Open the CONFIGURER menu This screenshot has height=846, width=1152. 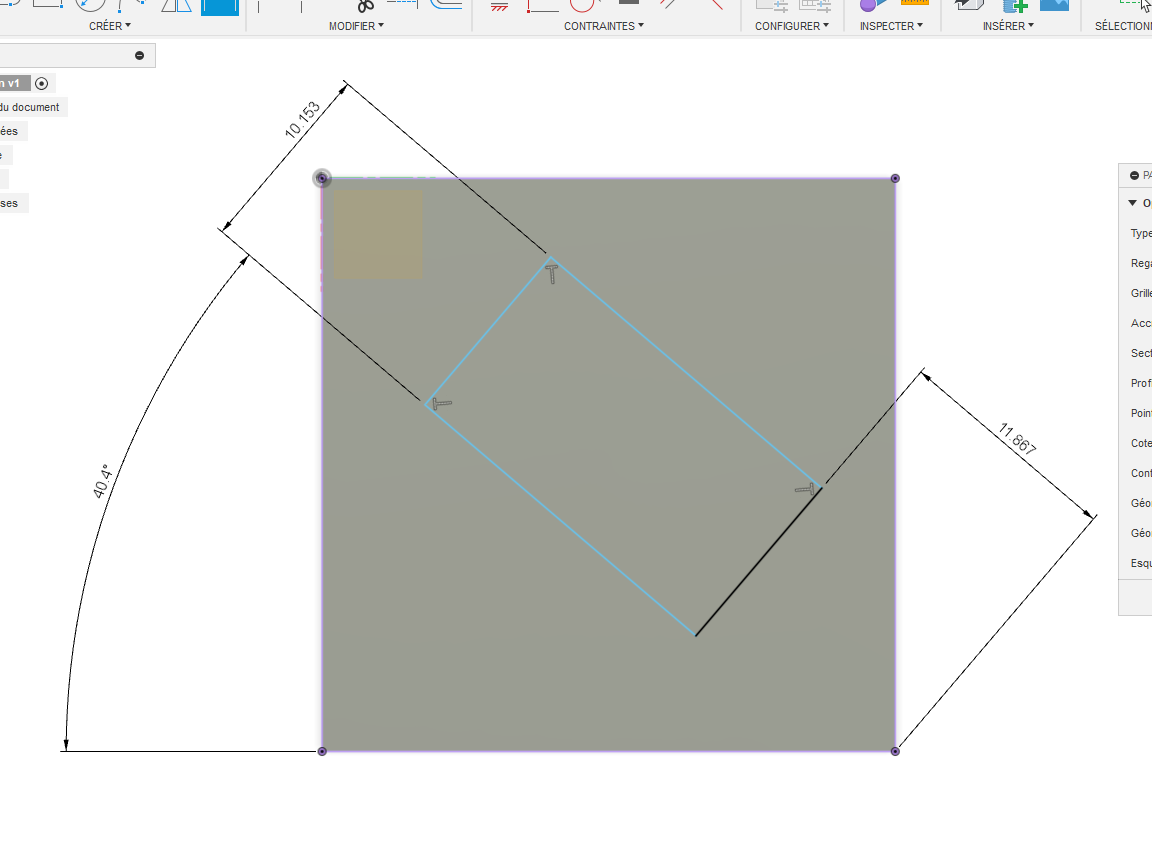[x=792, y=26]
